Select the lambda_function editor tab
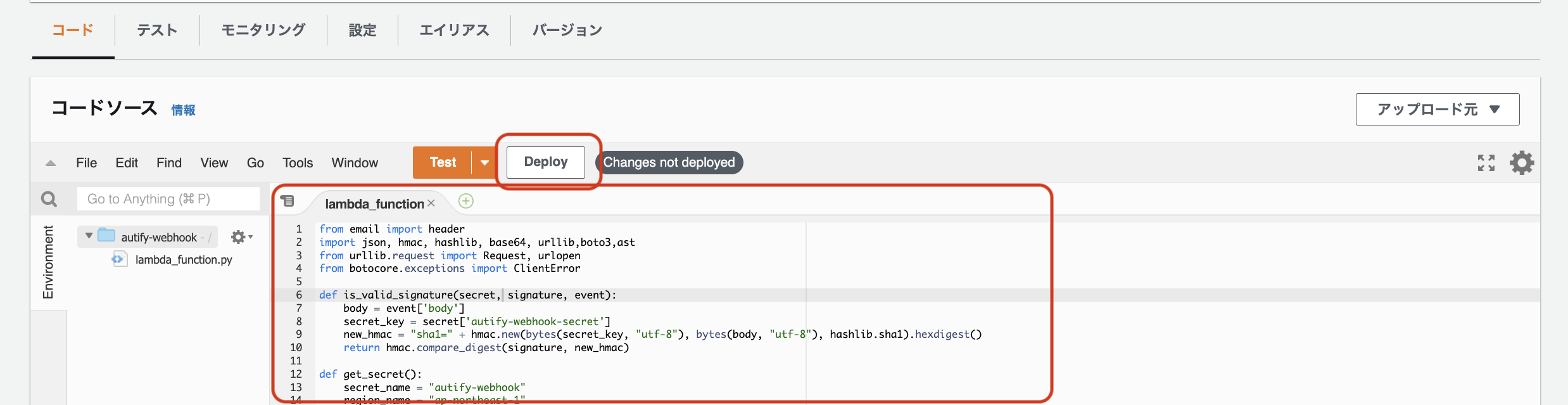The image size is (1568, 405). (x=374, y=203)
